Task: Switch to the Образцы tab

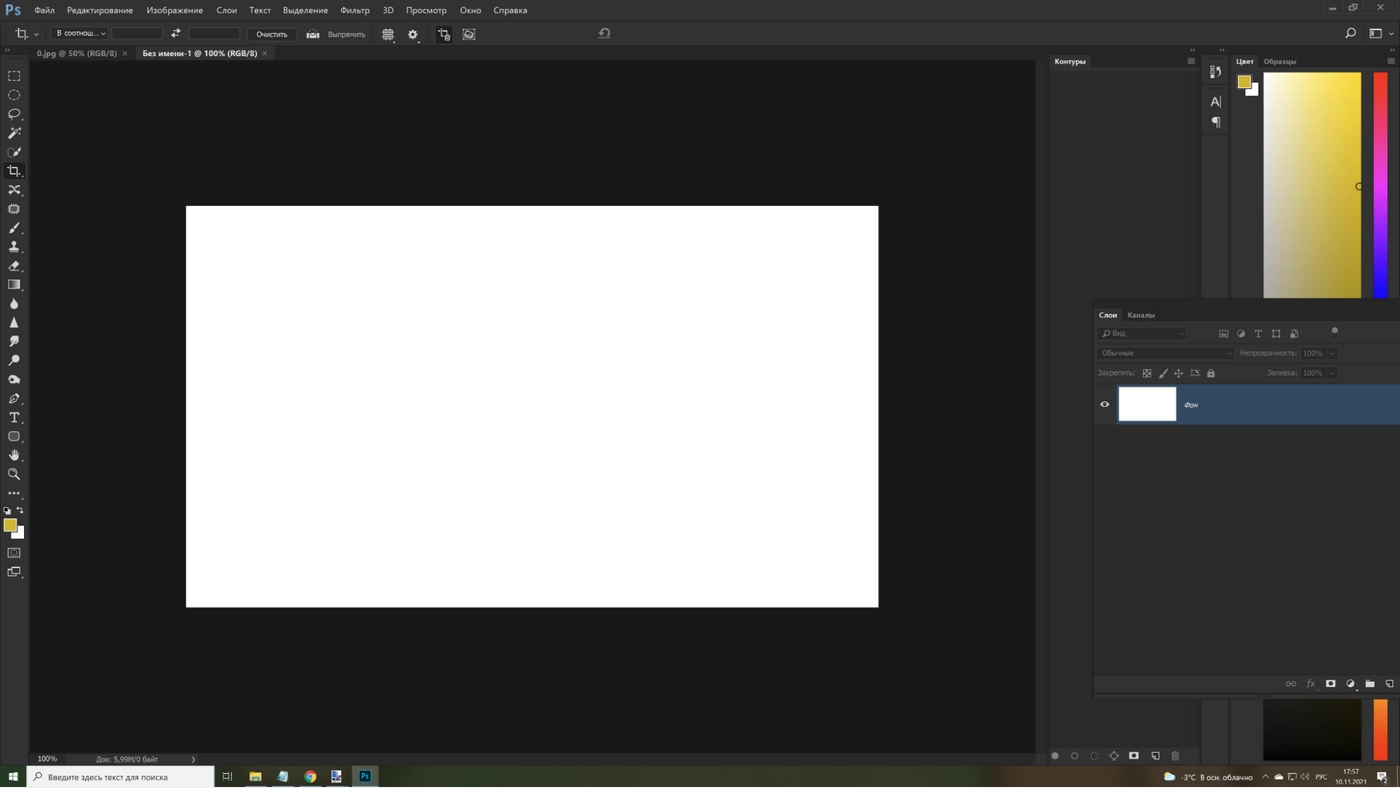Action: coord(1280,61)
